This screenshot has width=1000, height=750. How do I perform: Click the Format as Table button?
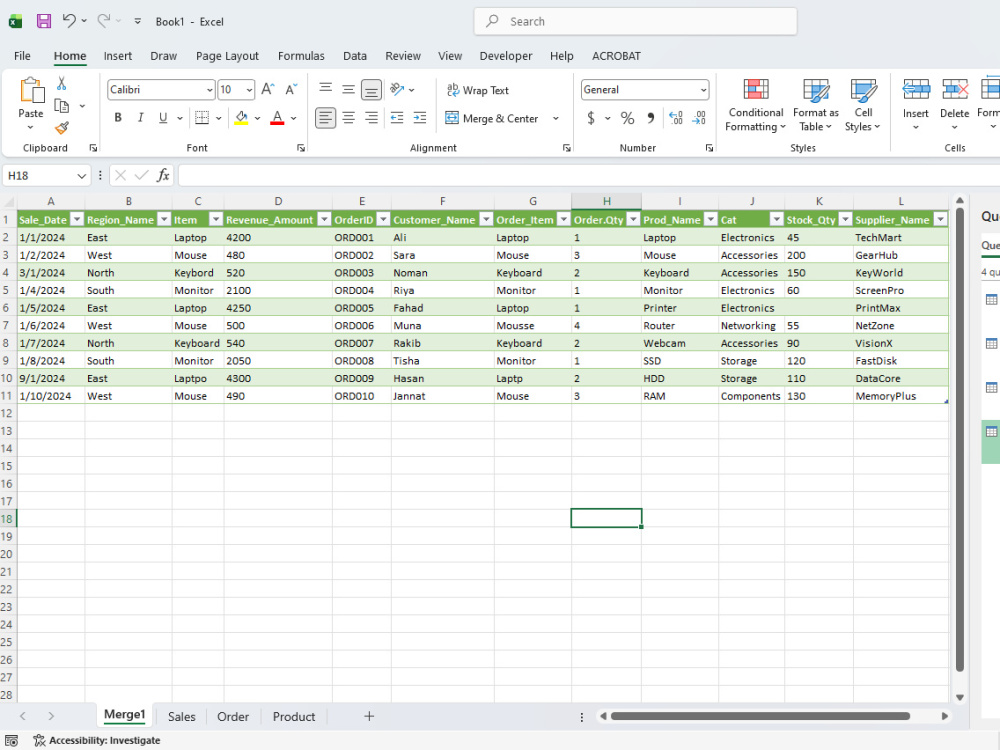815,105
